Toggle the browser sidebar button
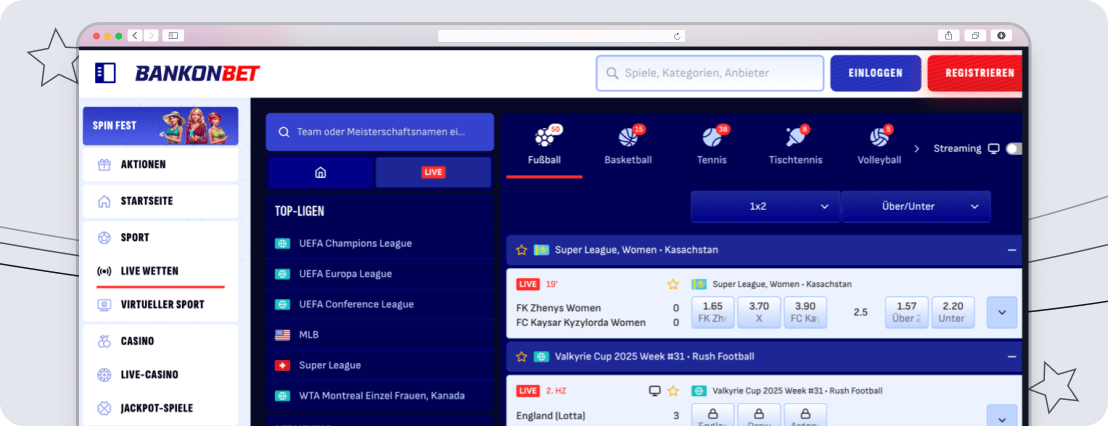This screenshot has width=1108, height=426. 173,35
